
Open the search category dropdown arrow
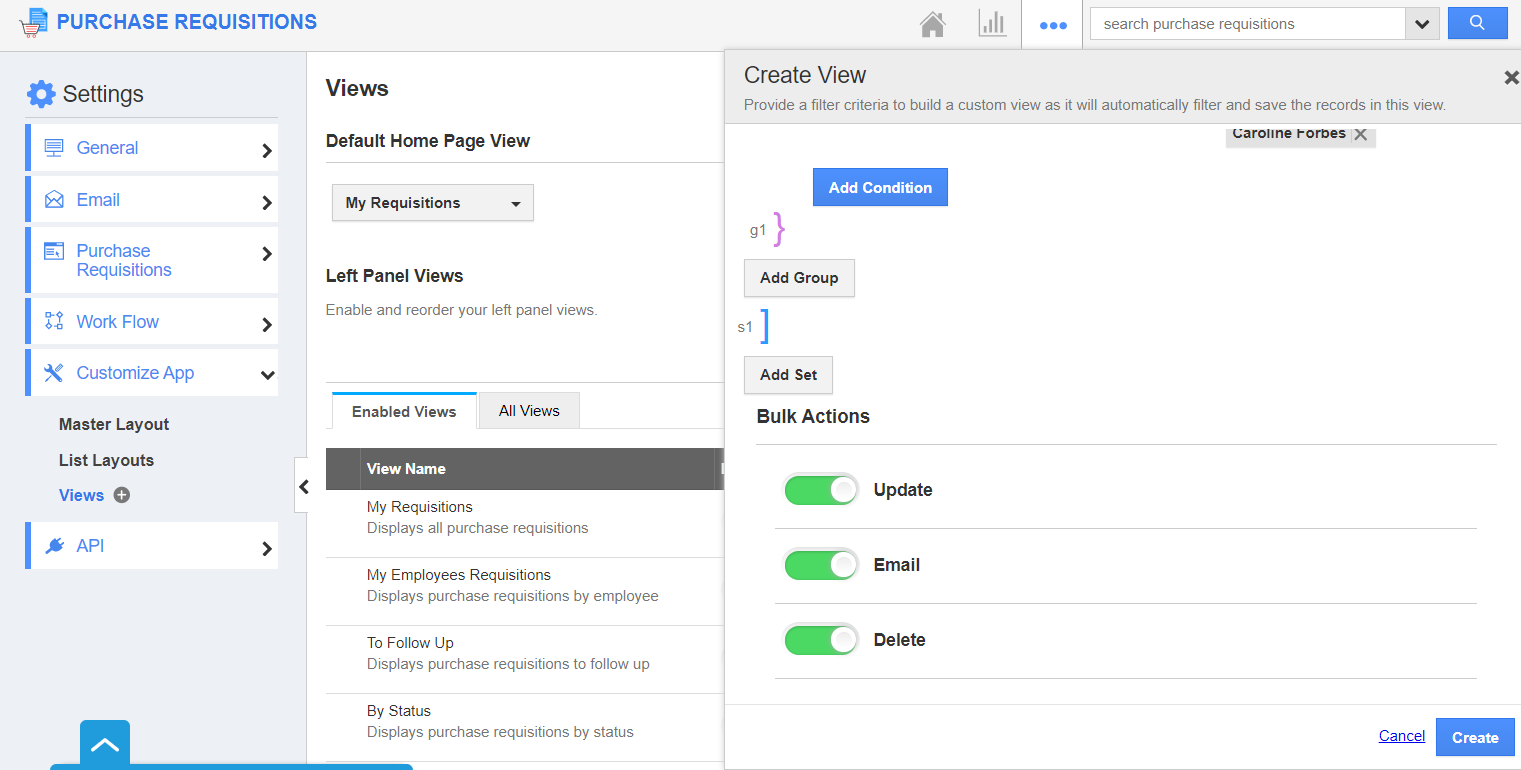1422,23
